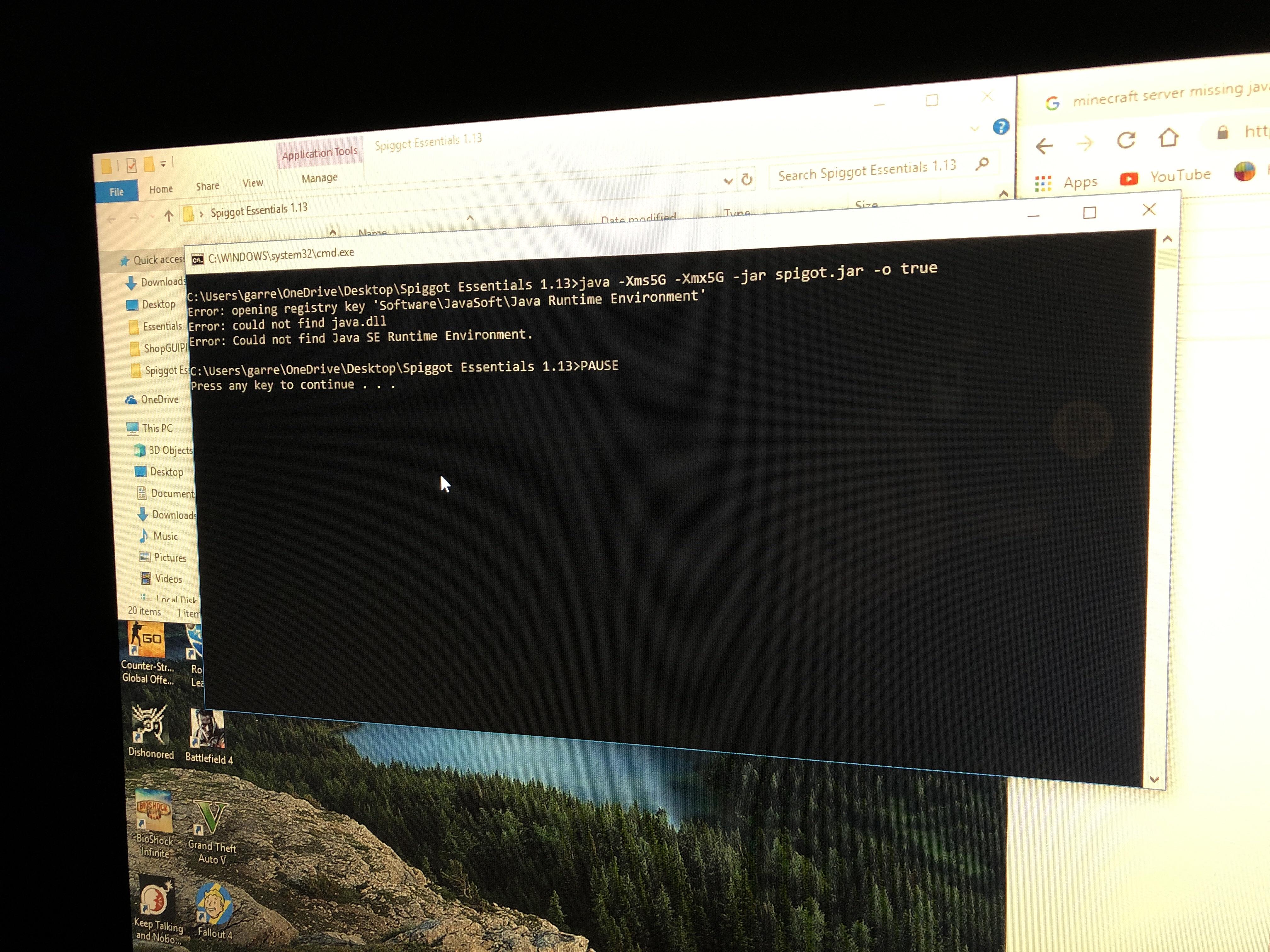Switch to the View ribbon tab

tap(253, 183)
